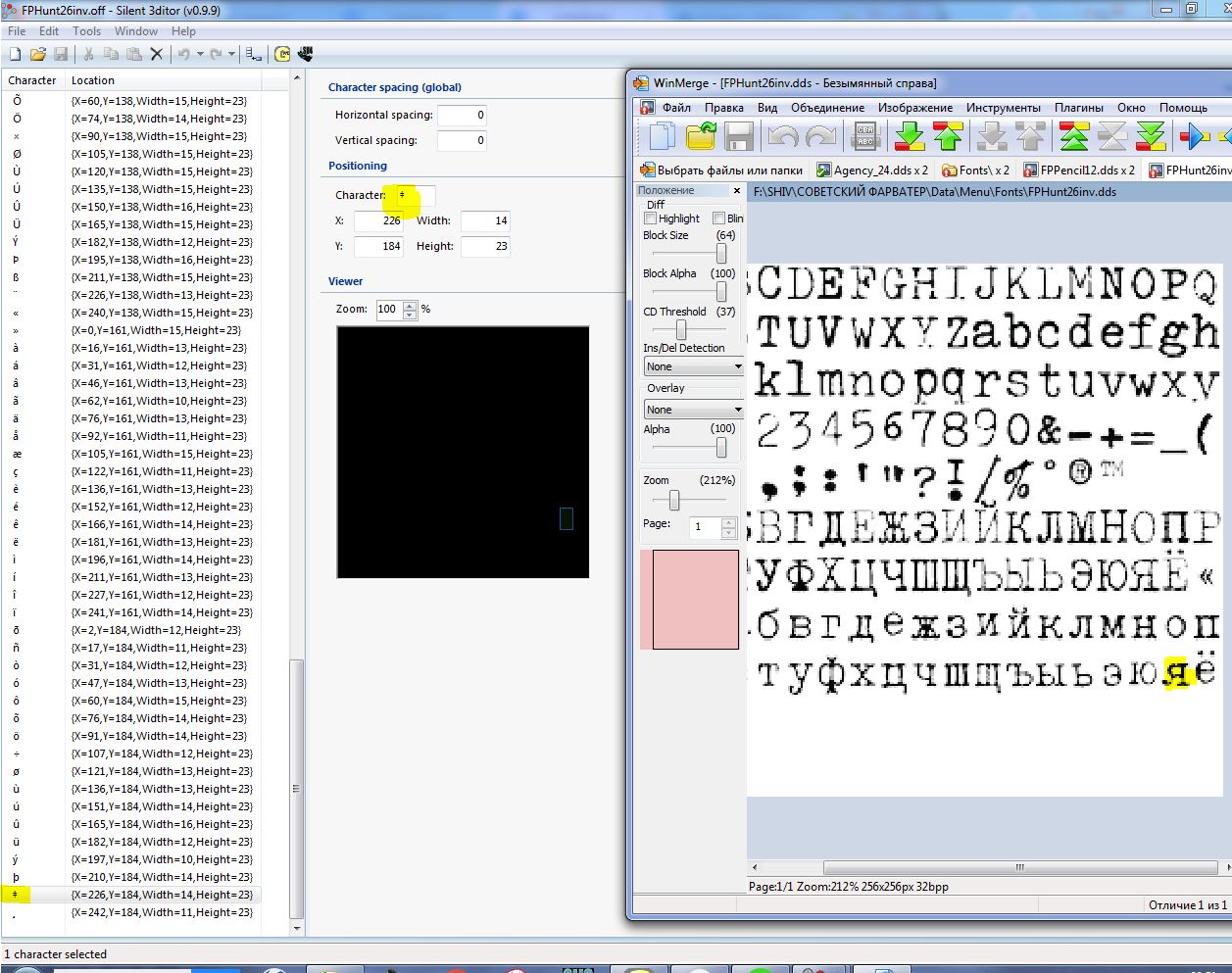Viewport: 1232px width, 973px height.
Task: Click the X position field showing 226
Action: (378, 220)
